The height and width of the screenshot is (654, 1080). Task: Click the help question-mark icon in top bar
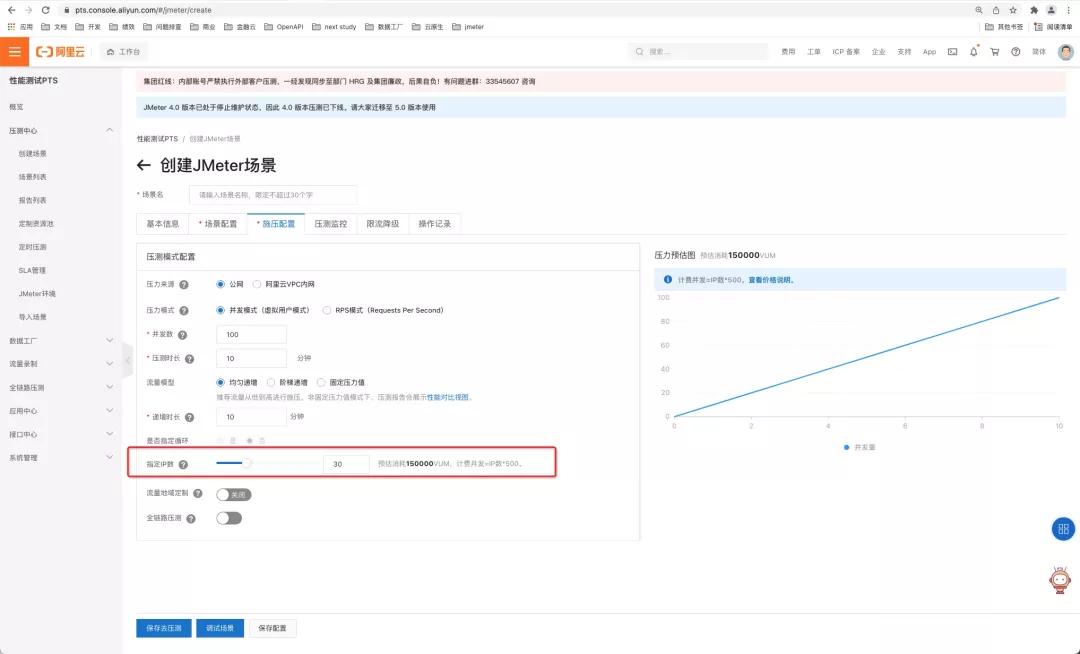[x=1017, y=52]
